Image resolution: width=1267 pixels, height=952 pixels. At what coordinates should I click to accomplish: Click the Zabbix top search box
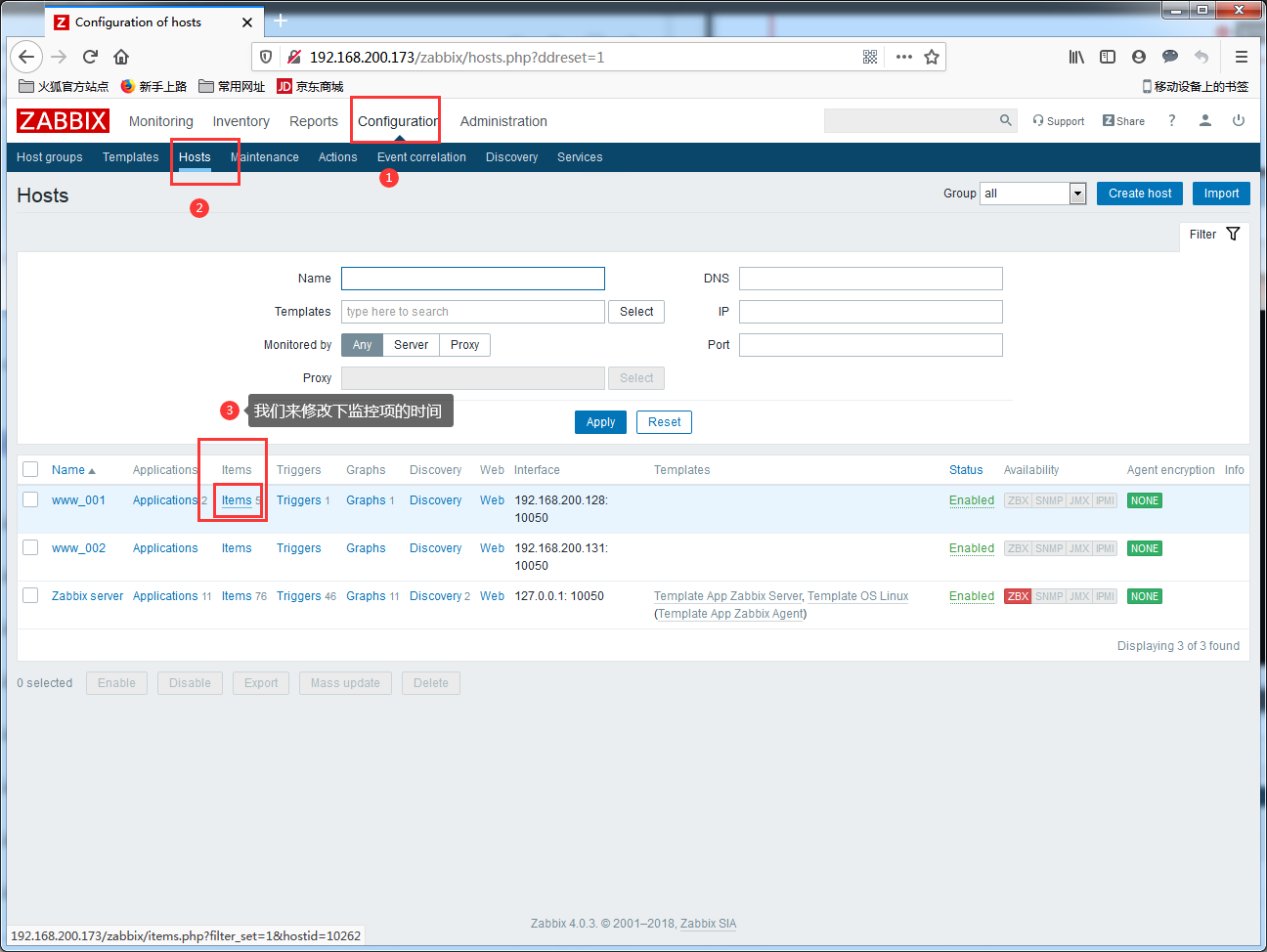pos(909,120)
